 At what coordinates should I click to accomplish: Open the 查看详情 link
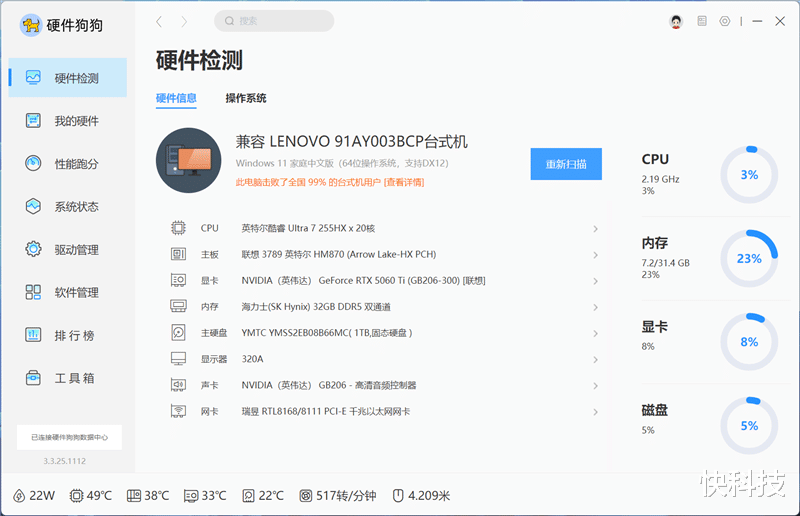tap(404, 182)
